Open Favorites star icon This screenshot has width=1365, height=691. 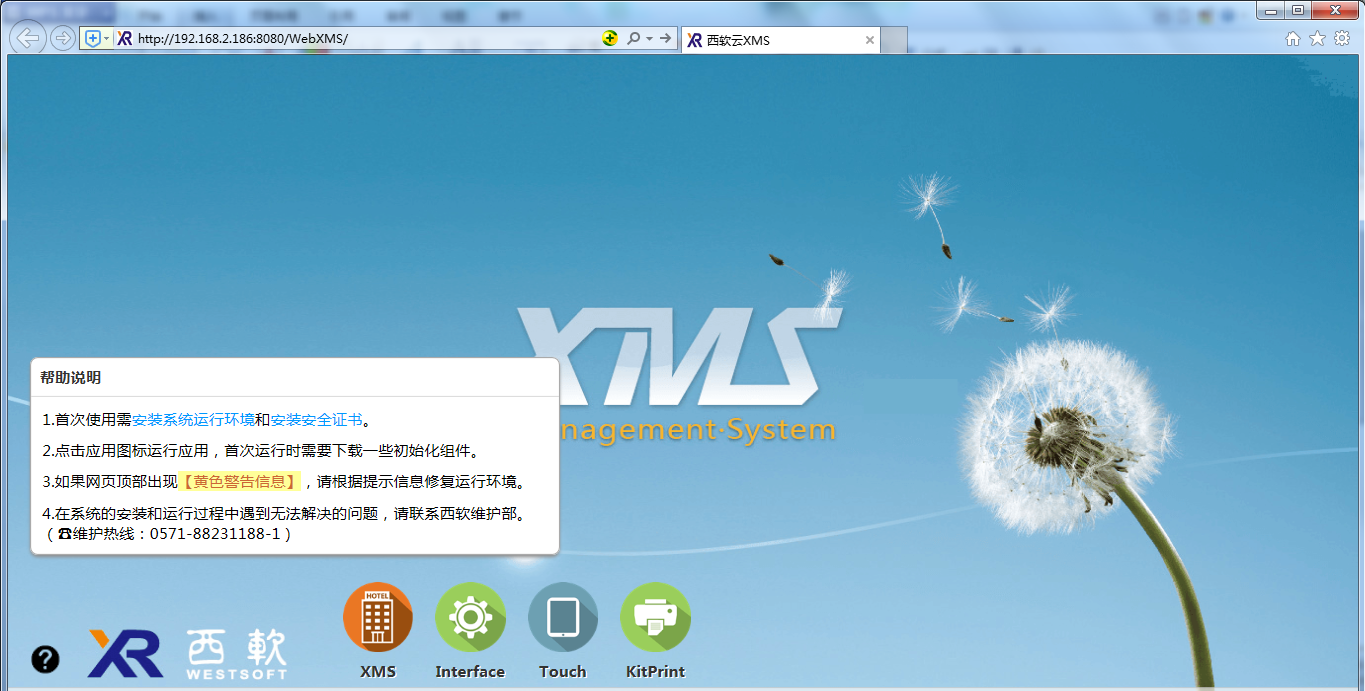coord(1317,38)
